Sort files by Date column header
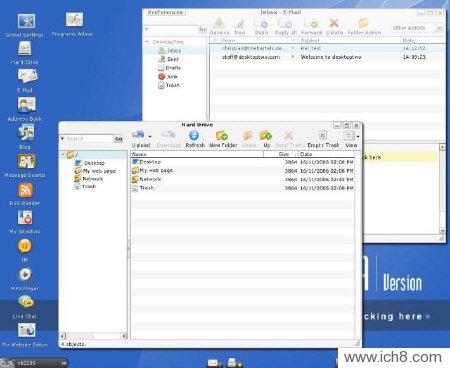The width and height of the screenshot is (450, 368). tap(327, 154)
